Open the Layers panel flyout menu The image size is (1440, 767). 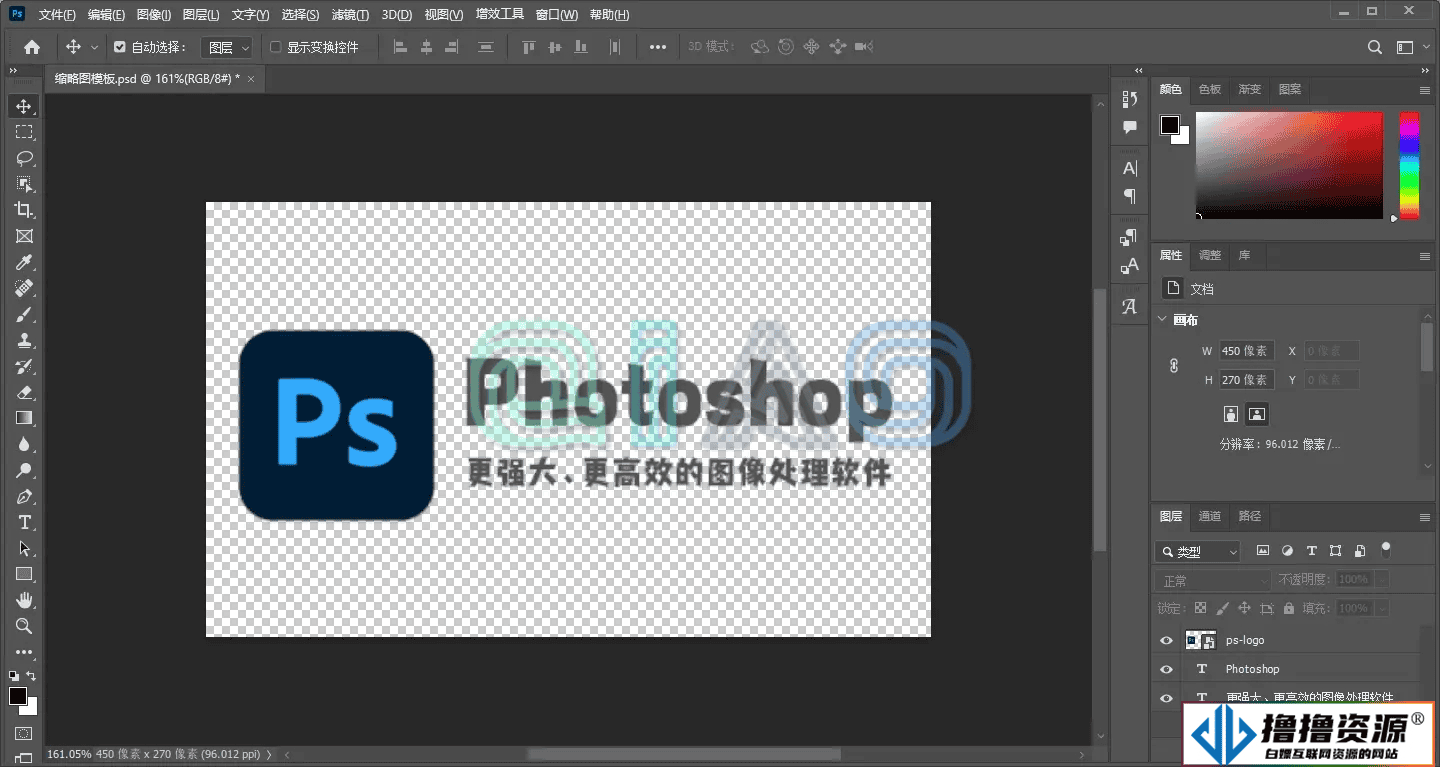click(1425, 517)
